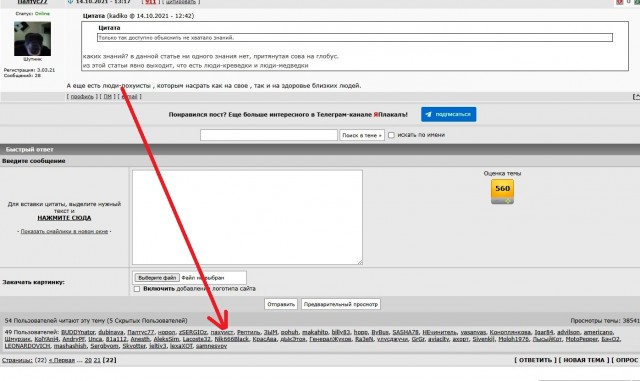640x381 pixels.
Task: Click the Просмотры темы view counter text
Action: click(605, 321)
